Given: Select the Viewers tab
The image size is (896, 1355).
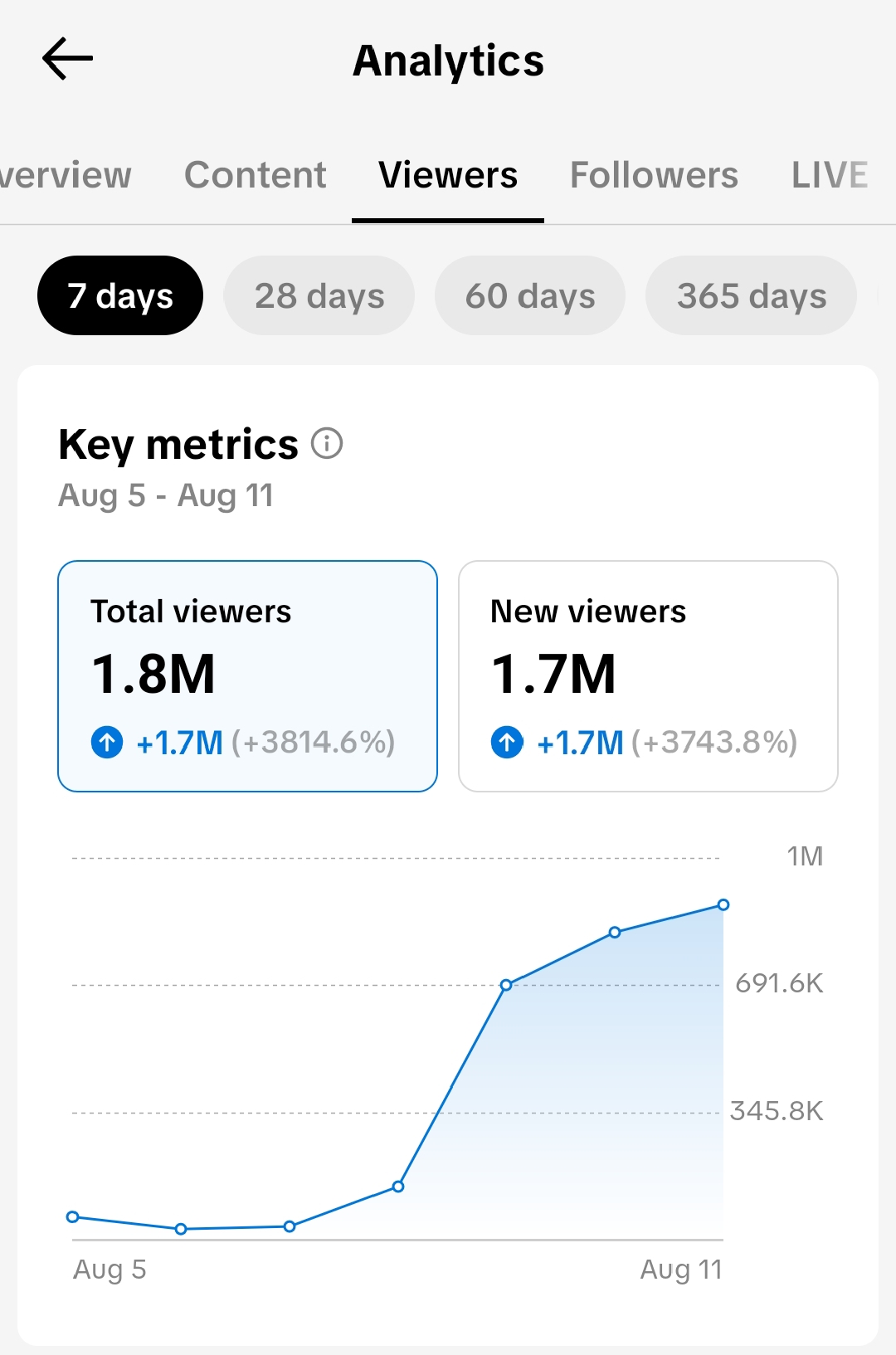Looking at the screenshot, I should pyautogui.click(x=448, y=175).
